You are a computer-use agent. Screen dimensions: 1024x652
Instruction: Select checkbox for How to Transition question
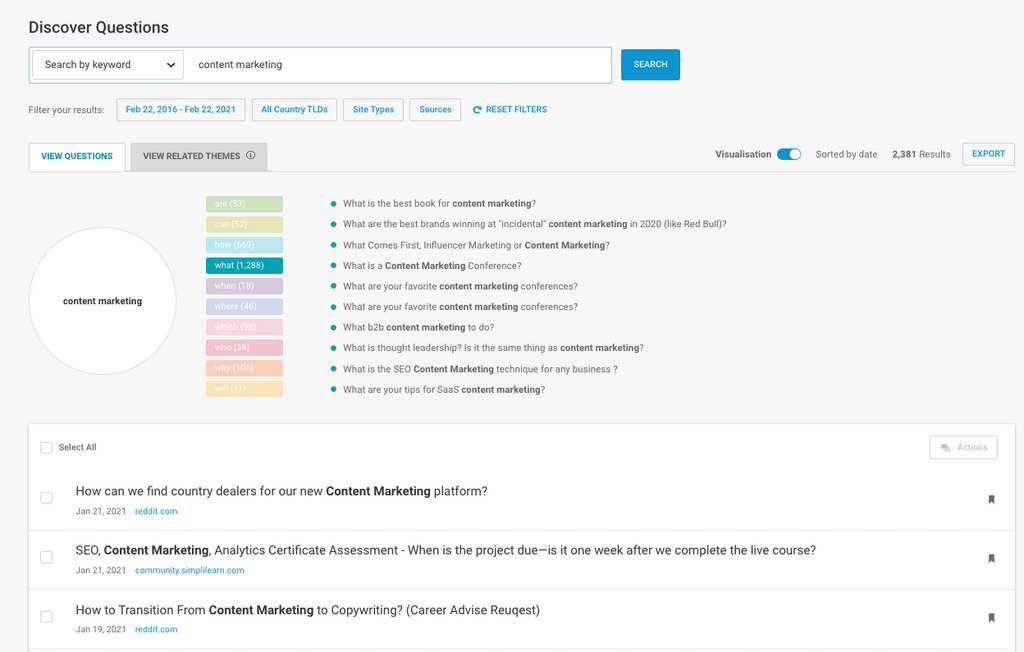coord(46,617)
